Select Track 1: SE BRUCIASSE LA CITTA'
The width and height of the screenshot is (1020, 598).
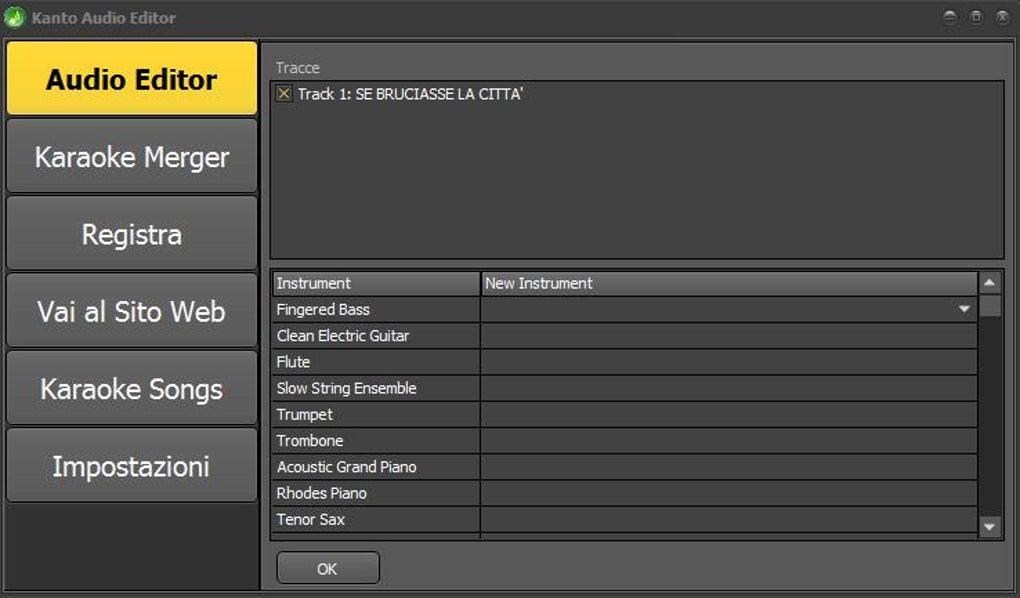(x=410, y=94)
